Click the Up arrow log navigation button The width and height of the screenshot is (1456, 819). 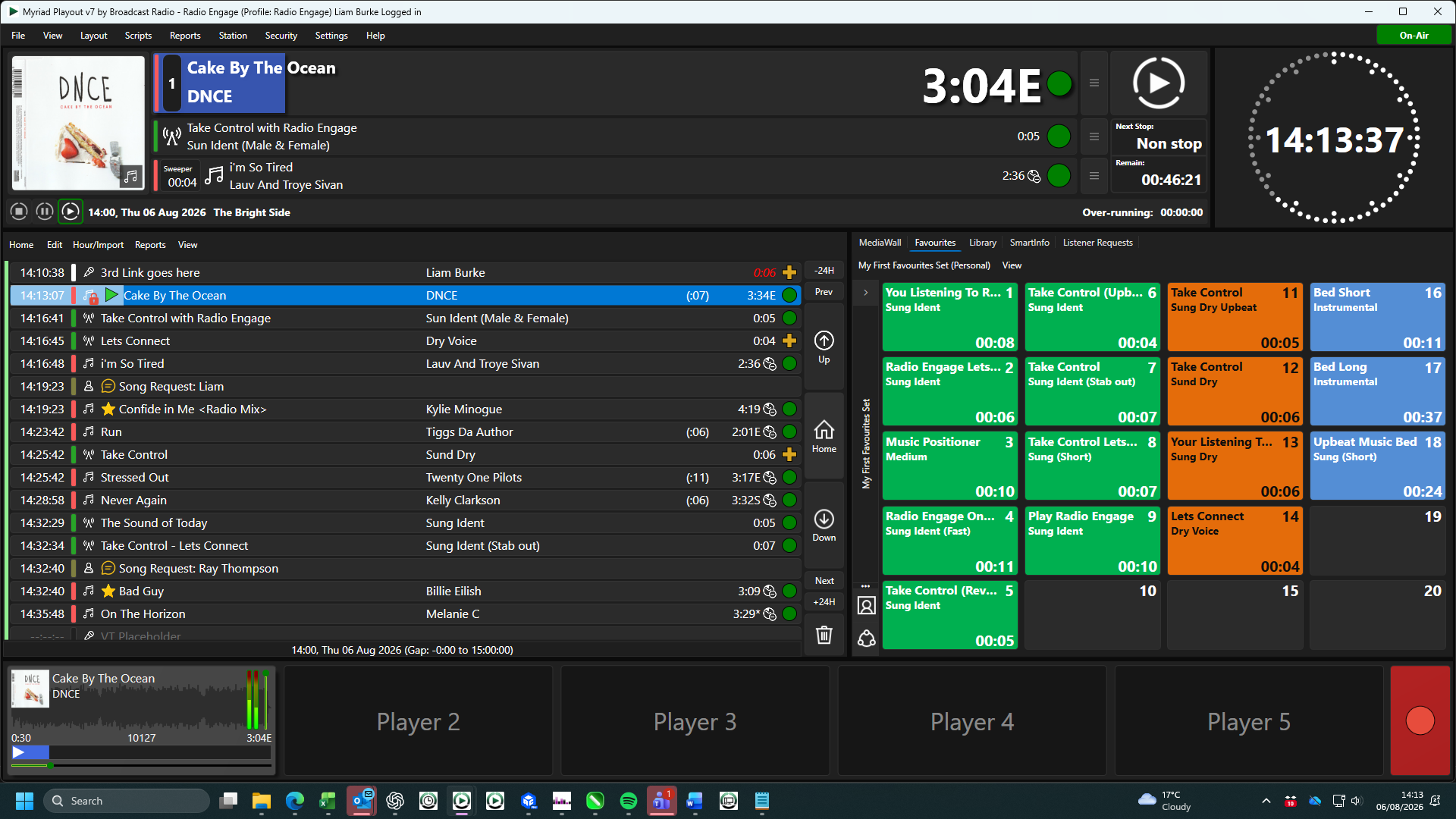(x=824, y=347)
